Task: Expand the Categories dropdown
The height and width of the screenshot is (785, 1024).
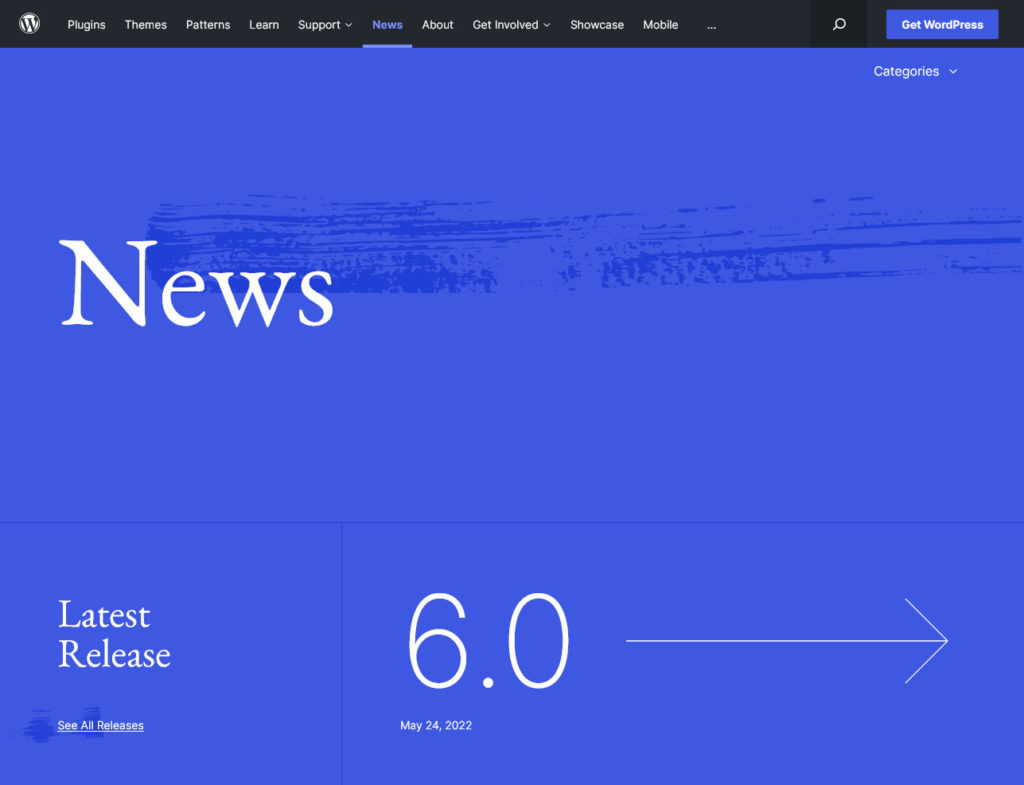Action: point(915,71)
